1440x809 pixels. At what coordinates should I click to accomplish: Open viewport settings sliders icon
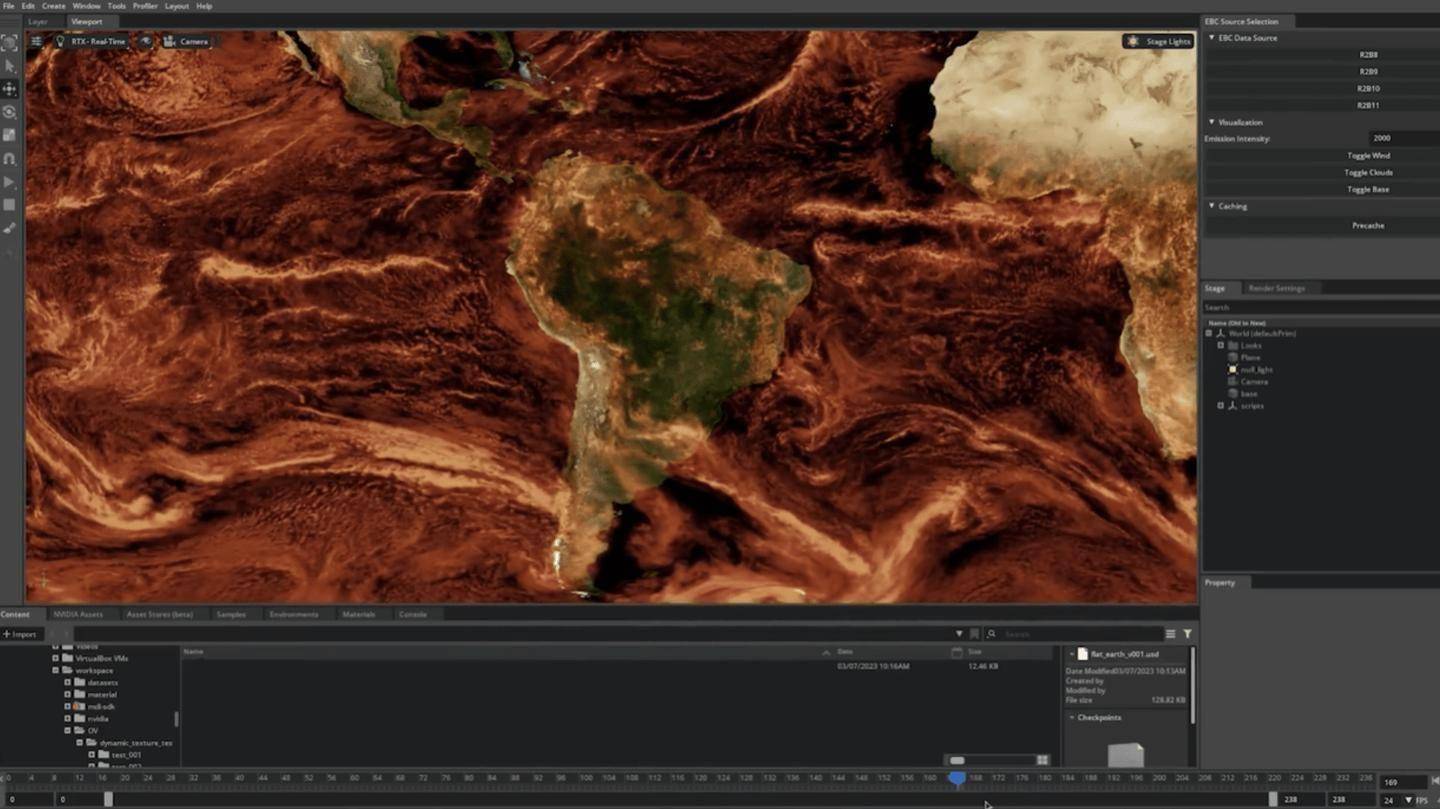click(36, 41)
